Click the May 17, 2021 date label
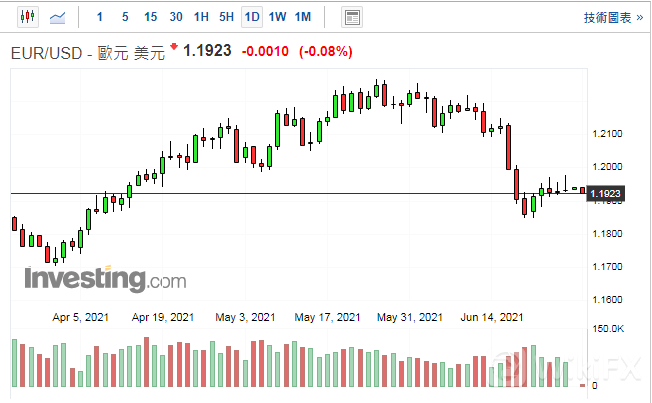Screen dimensions: 652x403 (x=327, y=318)
